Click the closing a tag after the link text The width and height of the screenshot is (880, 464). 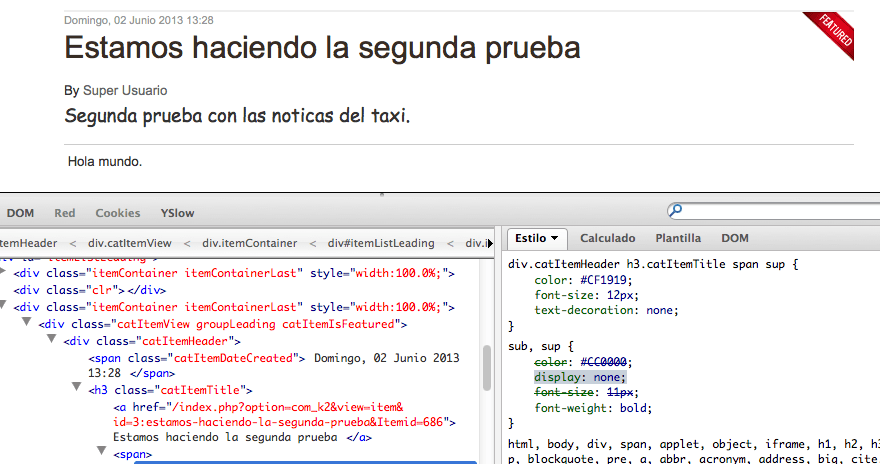tap(359, 438)
